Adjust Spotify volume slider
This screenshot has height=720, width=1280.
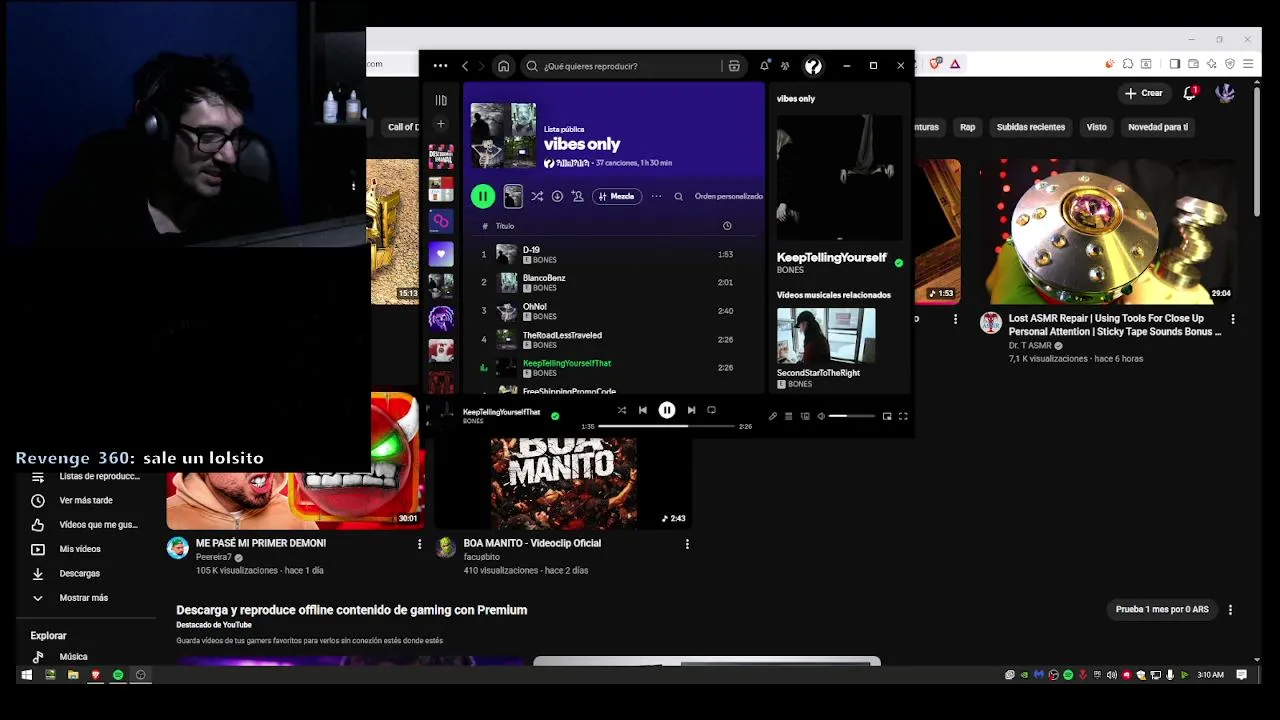coord(852,416)
